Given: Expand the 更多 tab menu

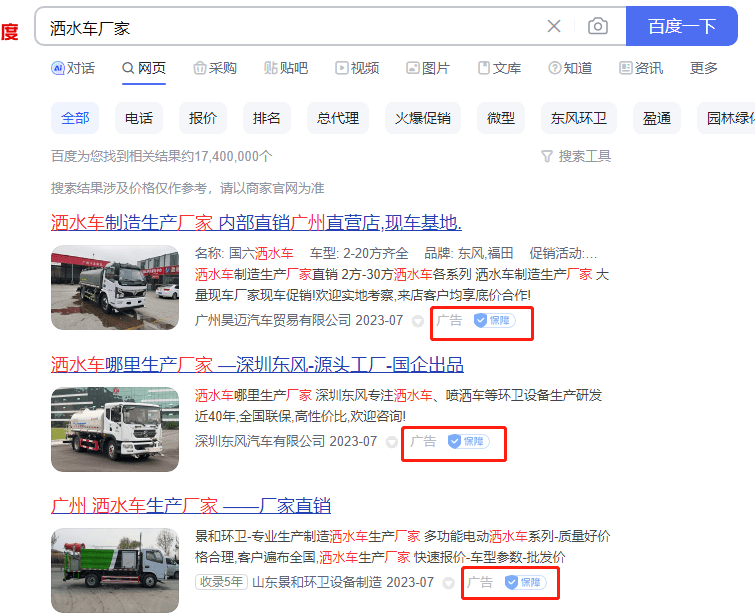Looking at the screenshot, I should click(703, 68).
